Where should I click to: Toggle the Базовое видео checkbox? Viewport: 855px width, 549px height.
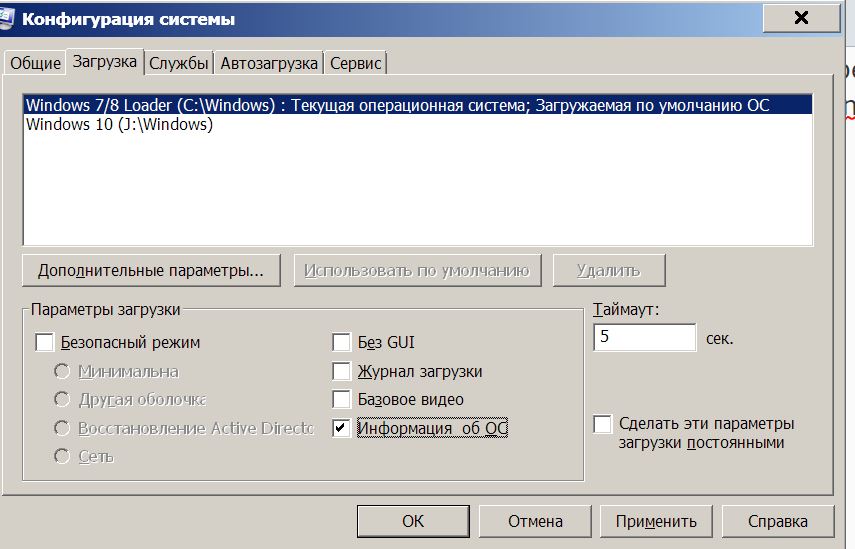point(342,400)
